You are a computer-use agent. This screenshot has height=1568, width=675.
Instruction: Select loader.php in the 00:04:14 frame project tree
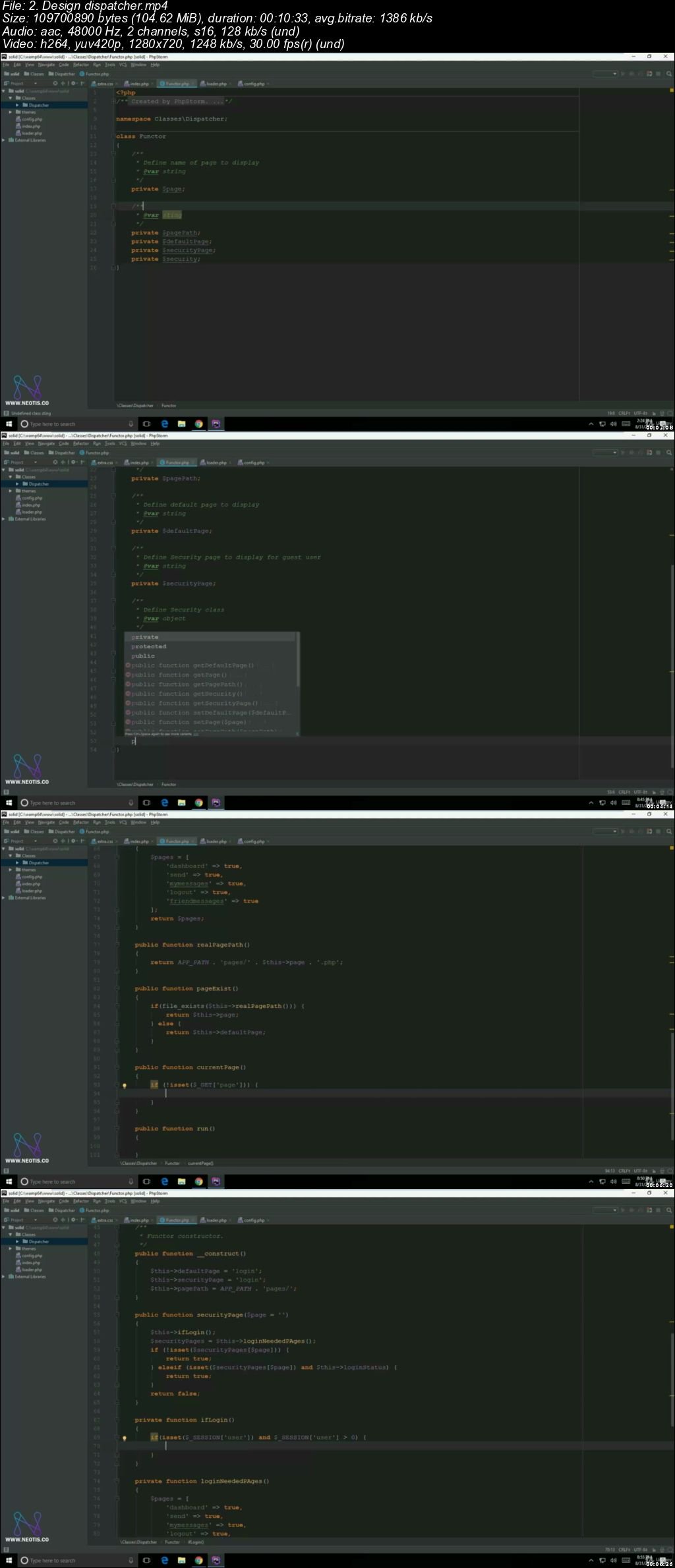pyautogui.click(x=32, y=512)
